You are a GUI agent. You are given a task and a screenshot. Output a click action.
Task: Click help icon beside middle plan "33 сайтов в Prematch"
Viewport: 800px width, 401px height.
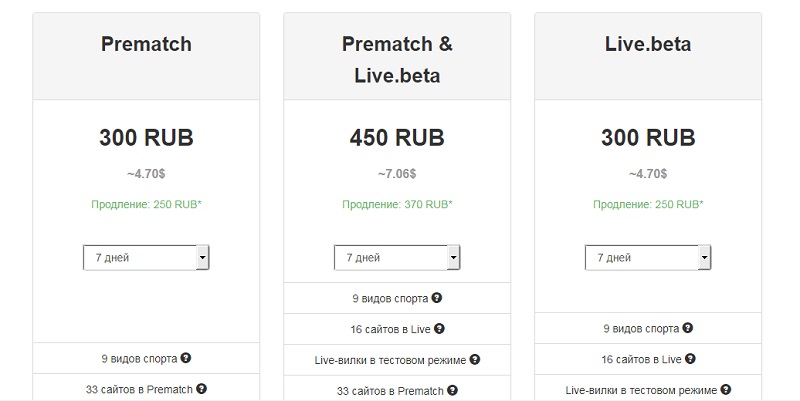(x=452, y=388)
